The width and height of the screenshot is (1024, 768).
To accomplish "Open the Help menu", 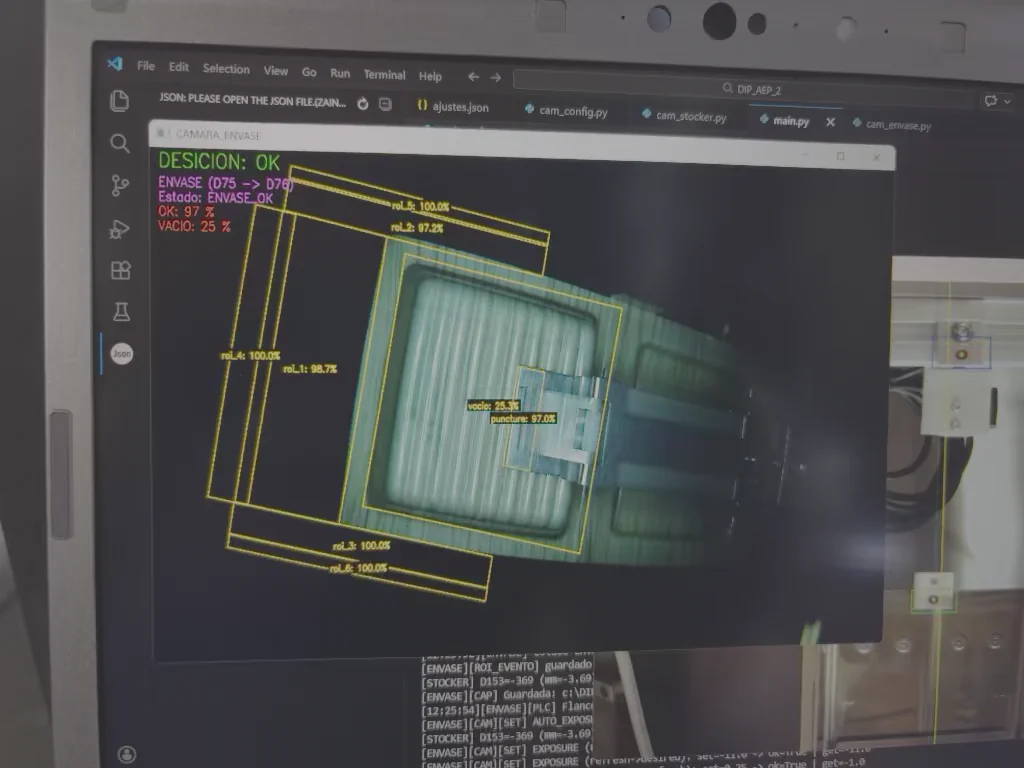I will pos(430,76).
